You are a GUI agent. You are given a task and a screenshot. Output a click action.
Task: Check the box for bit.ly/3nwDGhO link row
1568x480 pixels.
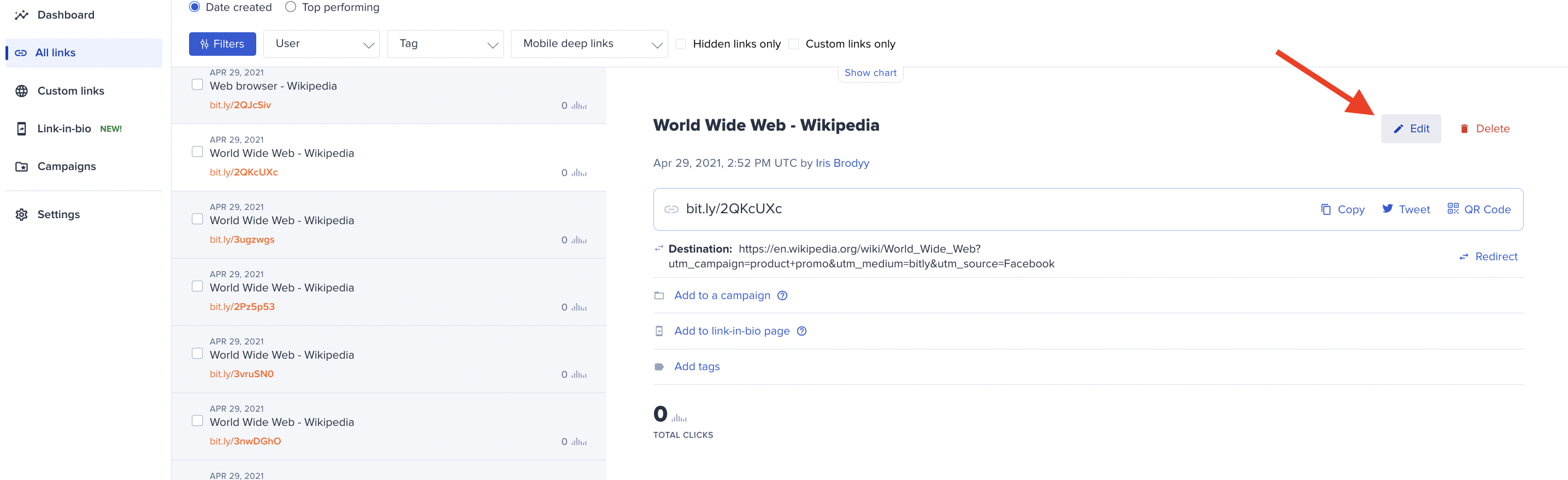click(197, 420)
